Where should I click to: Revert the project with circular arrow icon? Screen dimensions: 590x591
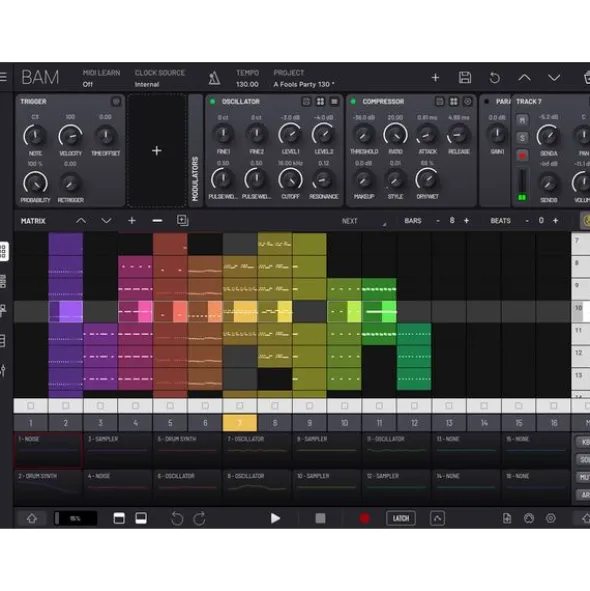[495, 78]
